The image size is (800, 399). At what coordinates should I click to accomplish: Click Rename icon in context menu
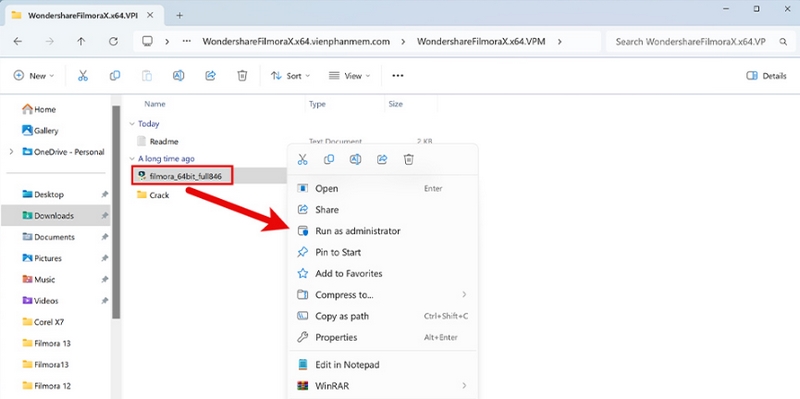[x=355, y=160]
